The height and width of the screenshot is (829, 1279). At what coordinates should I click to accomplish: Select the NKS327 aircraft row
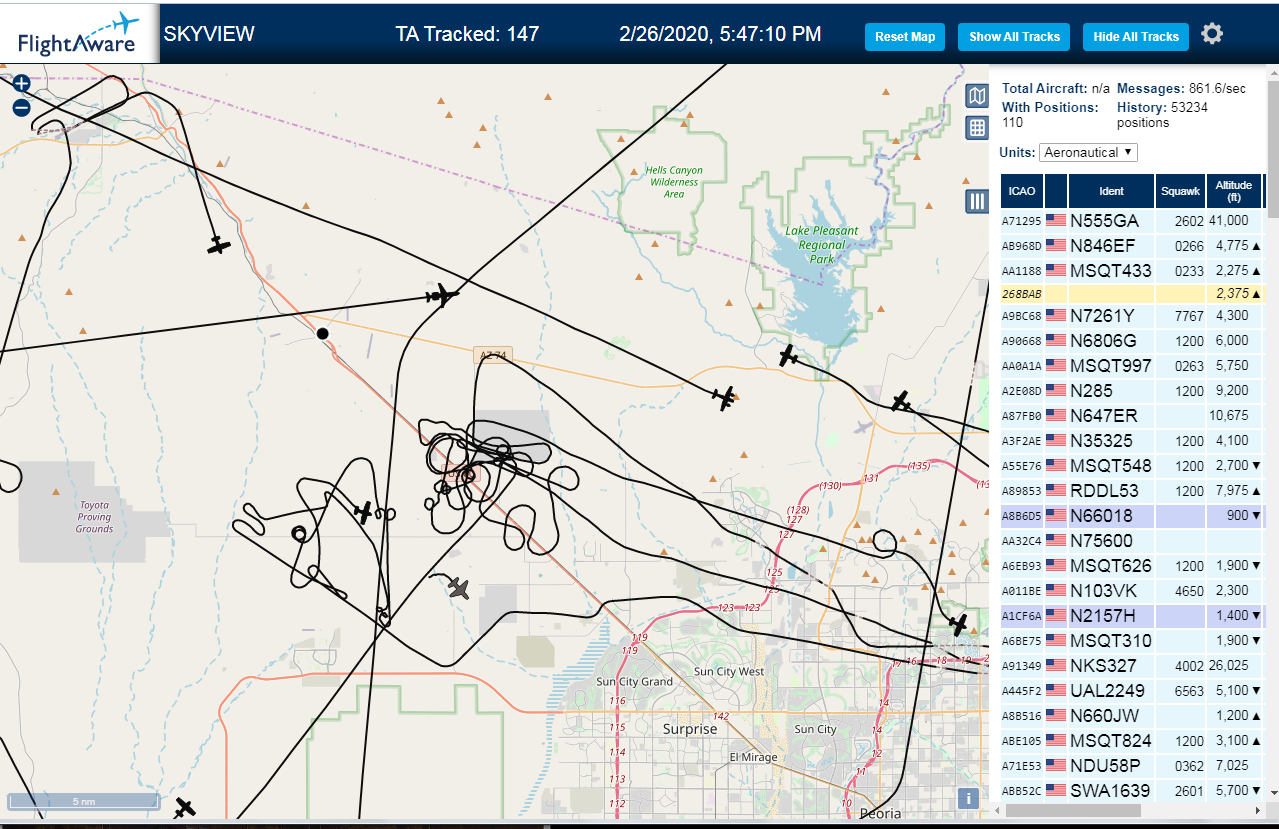(x=1132, y=665)
